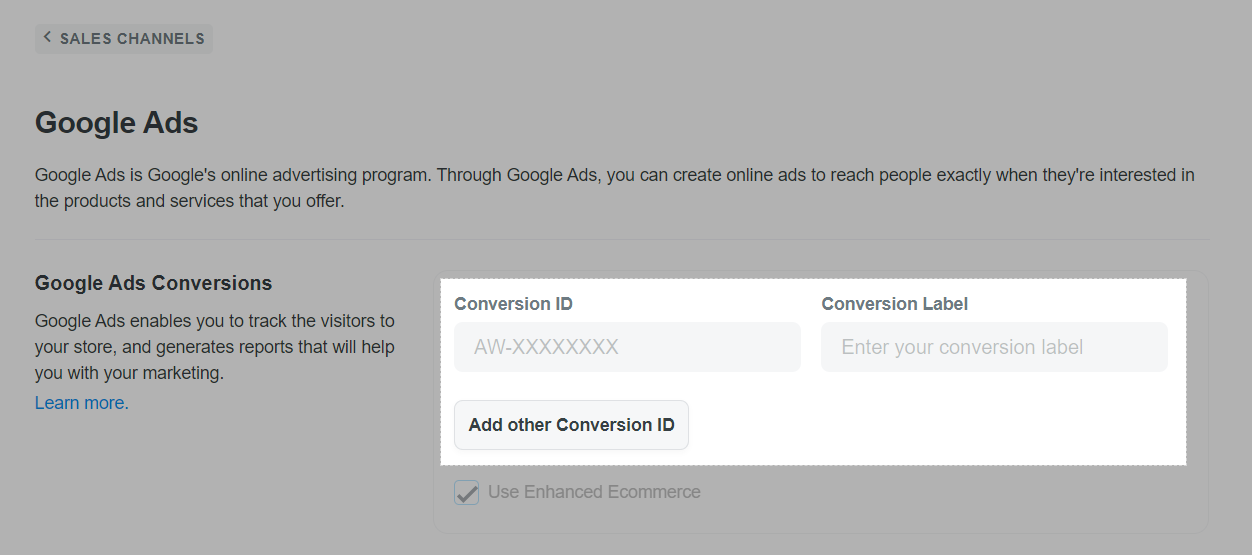This screenshot has height=555, width=1252.
Task: Click the Conversion ID field label
Action: click(x=513, y=304)
